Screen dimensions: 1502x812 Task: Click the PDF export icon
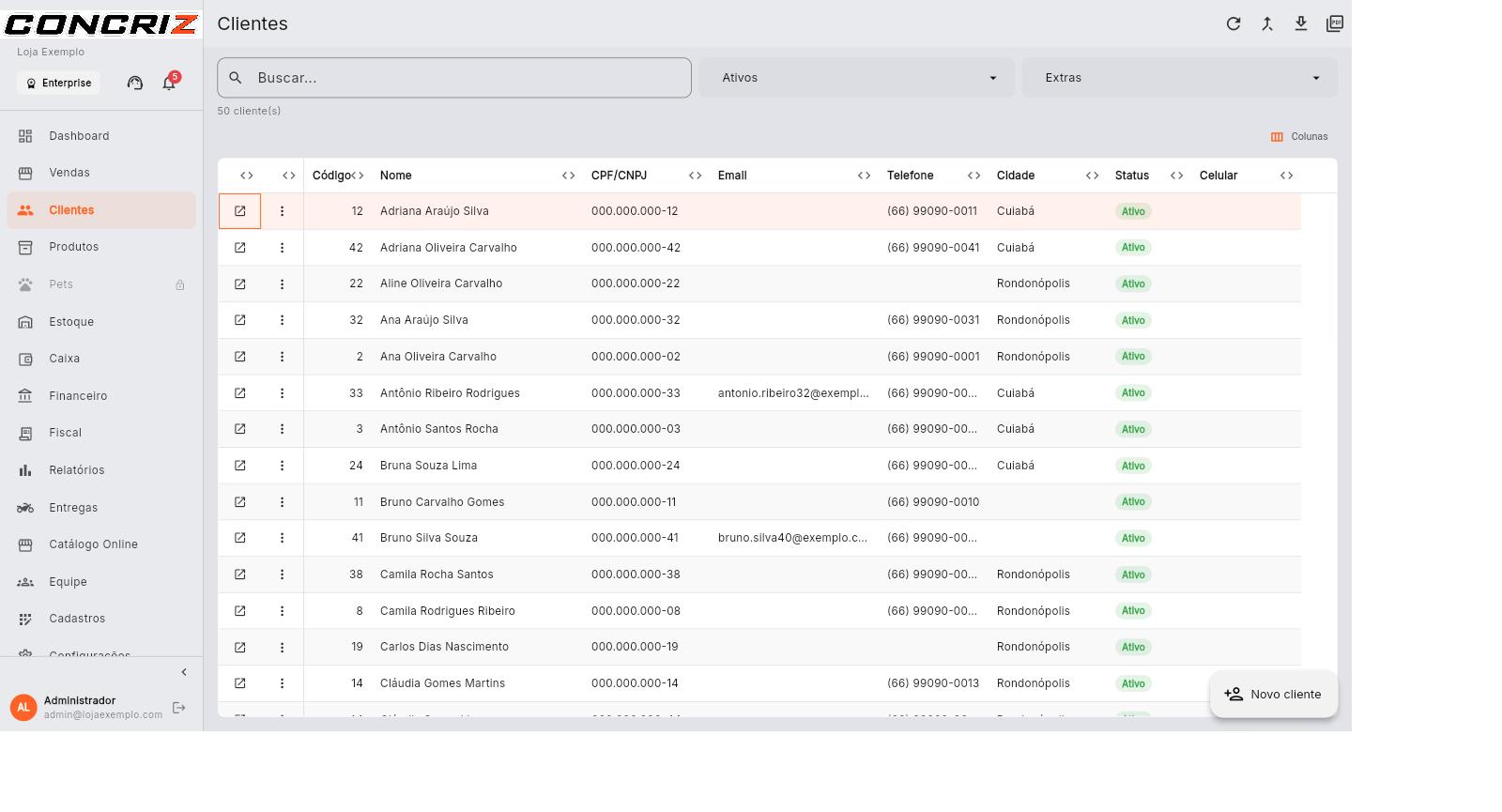[1335, 23]
